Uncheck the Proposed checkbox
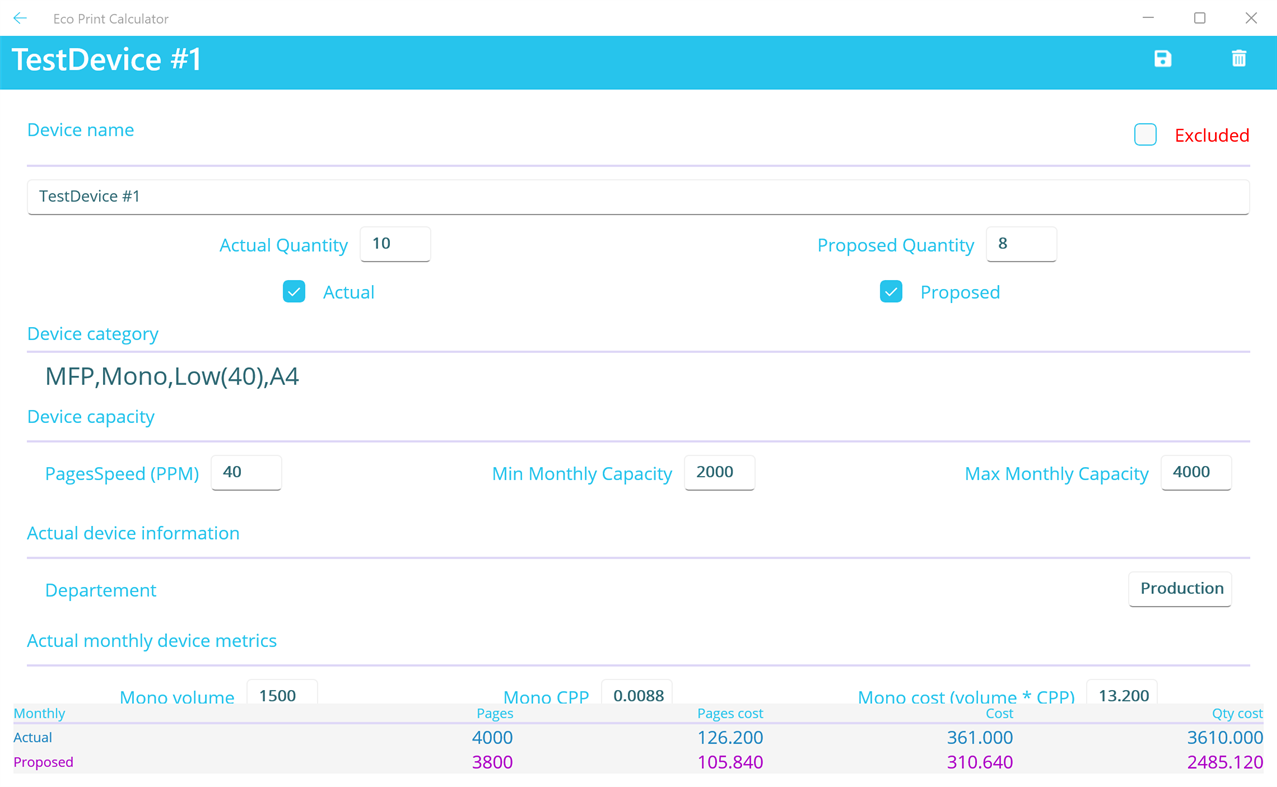Image resolution: width=1277 pixels, height=787 pixels. pyautogui.click(x=891, y=291)
